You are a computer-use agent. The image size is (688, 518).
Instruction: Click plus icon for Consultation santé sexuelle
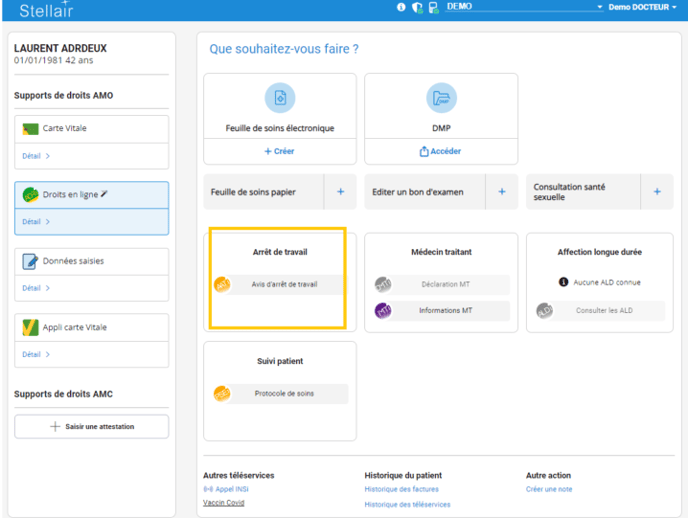(x=657, y=191)
